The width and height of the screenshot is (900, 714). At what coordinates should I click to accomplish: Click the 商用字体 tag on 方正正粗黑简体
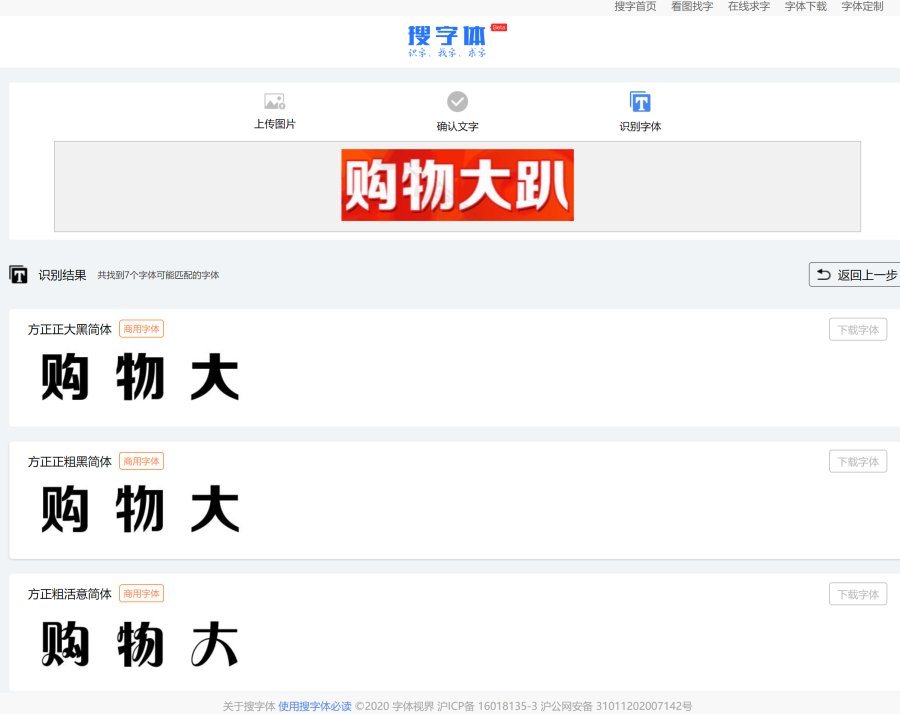click(141, 461)
